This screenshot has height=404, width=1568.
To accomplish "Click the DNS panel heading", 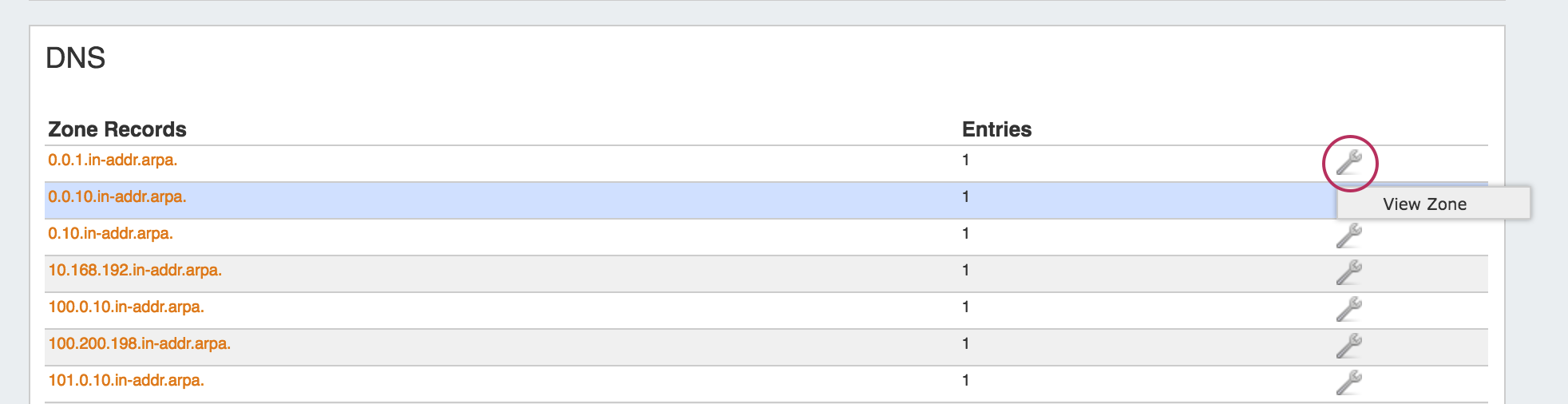I will 76,58.
